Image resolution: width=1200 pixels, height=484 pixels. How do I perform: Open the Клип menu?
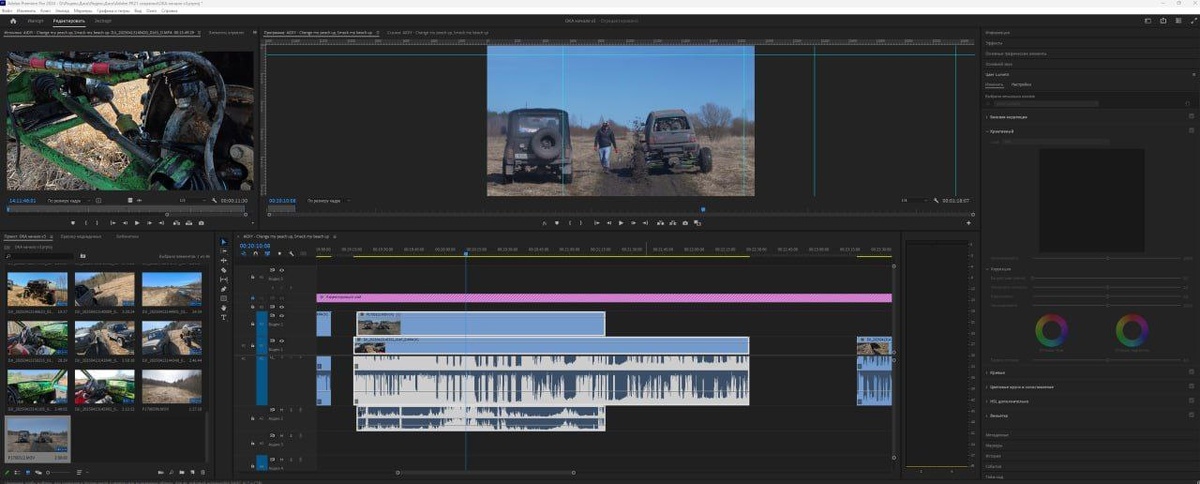click(x=48, y=10)
